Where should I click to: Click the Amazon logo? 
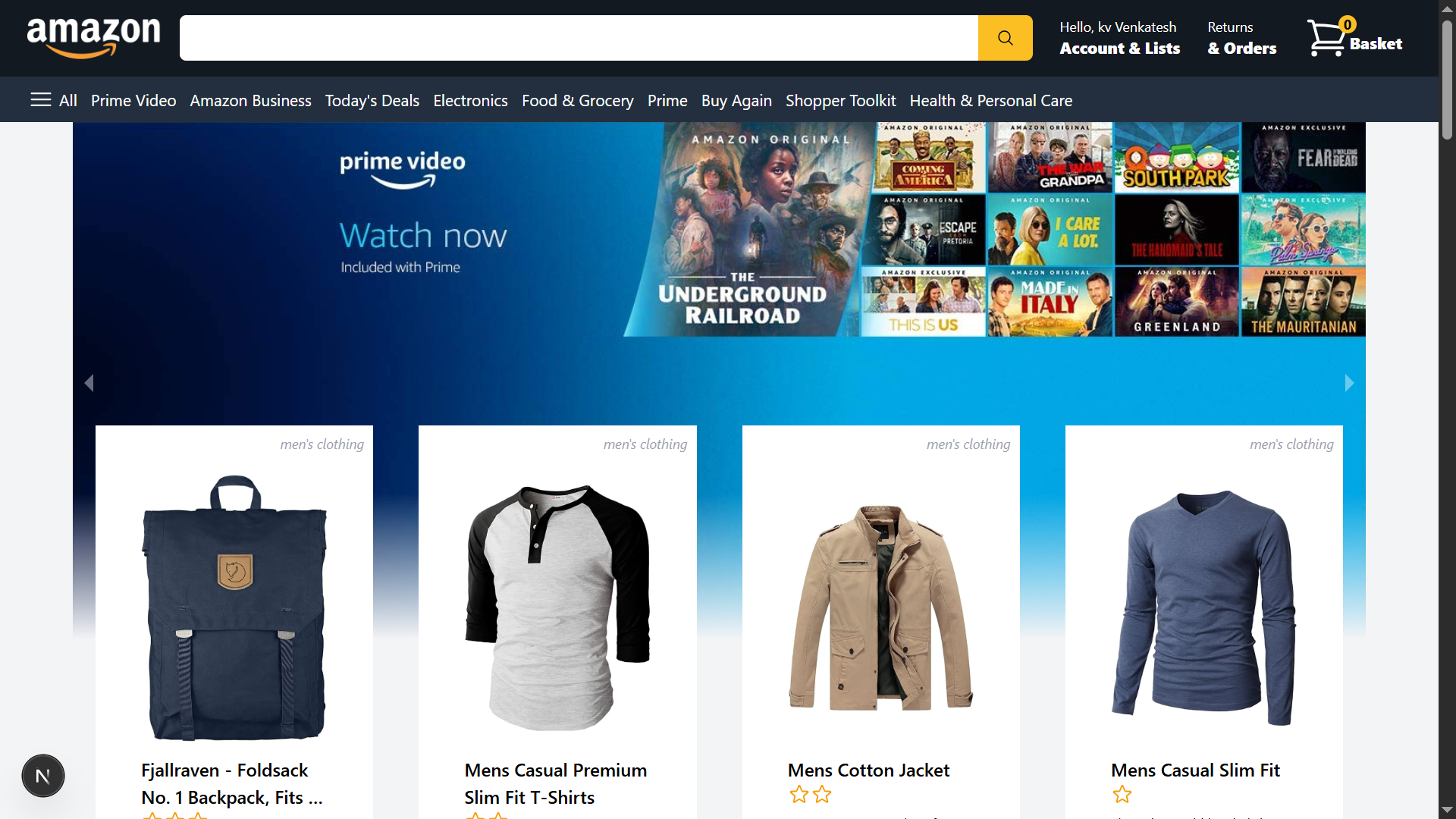coord(93,38)
